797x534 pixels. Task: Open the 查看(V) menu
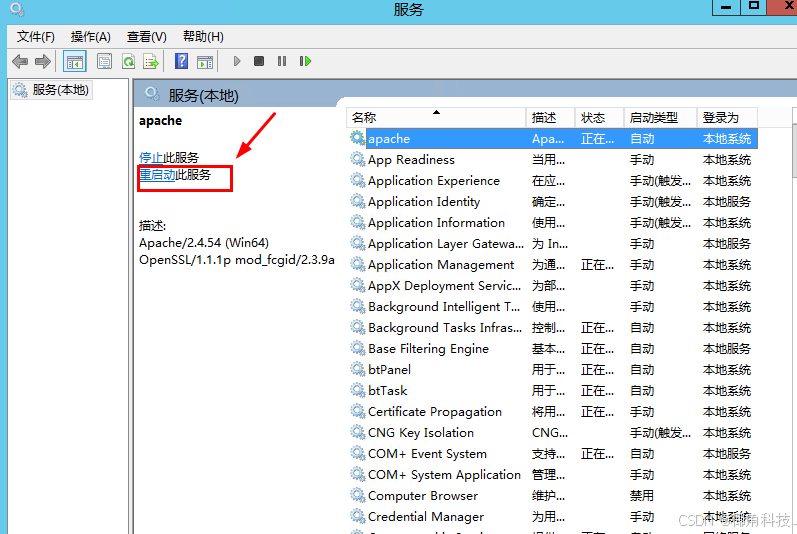click(146, 37)
